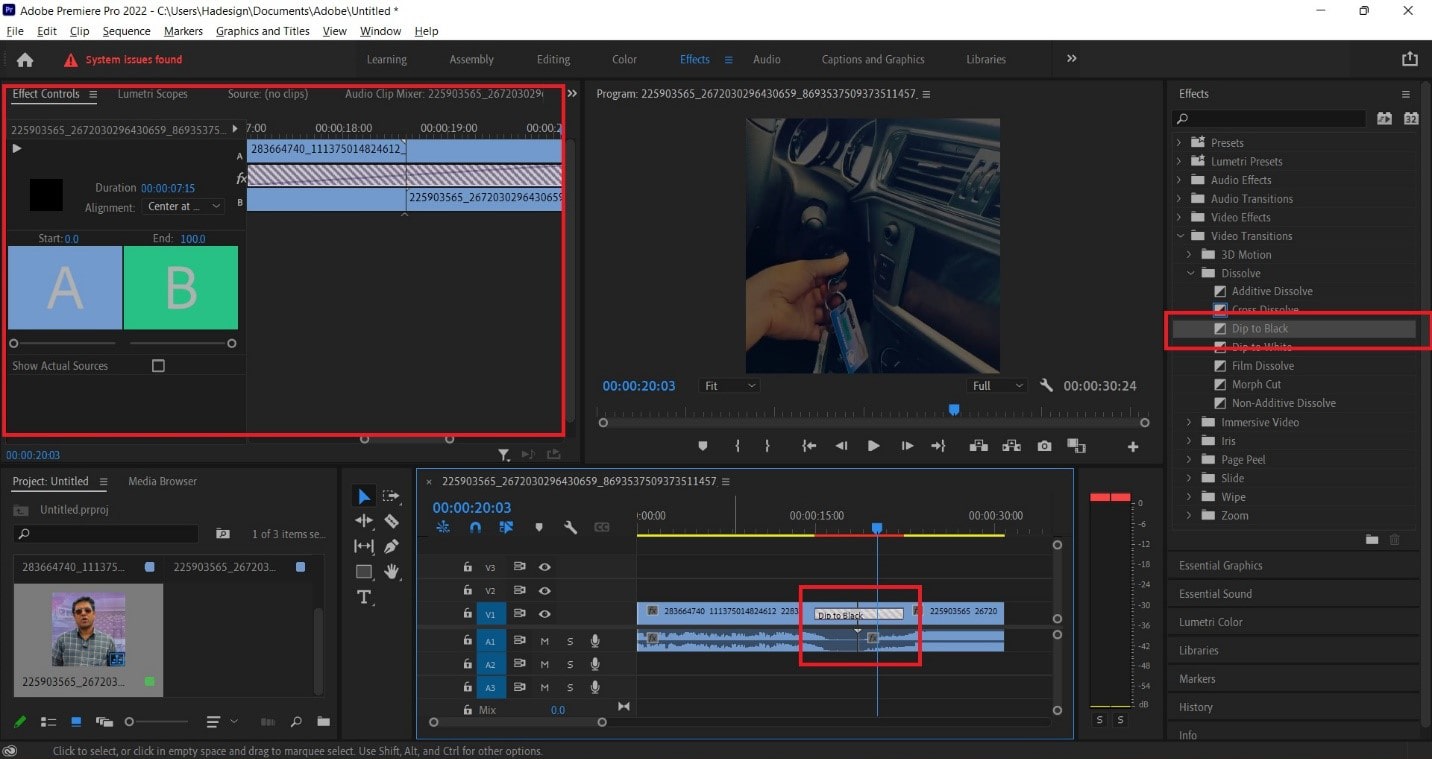Activate the Pen tool
The image size is (1432, 759).
point(391,546)
